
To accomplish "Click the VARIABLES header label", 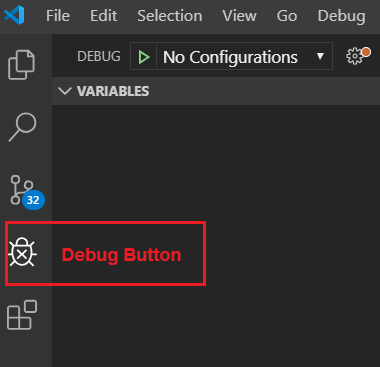I will point(113,91).
